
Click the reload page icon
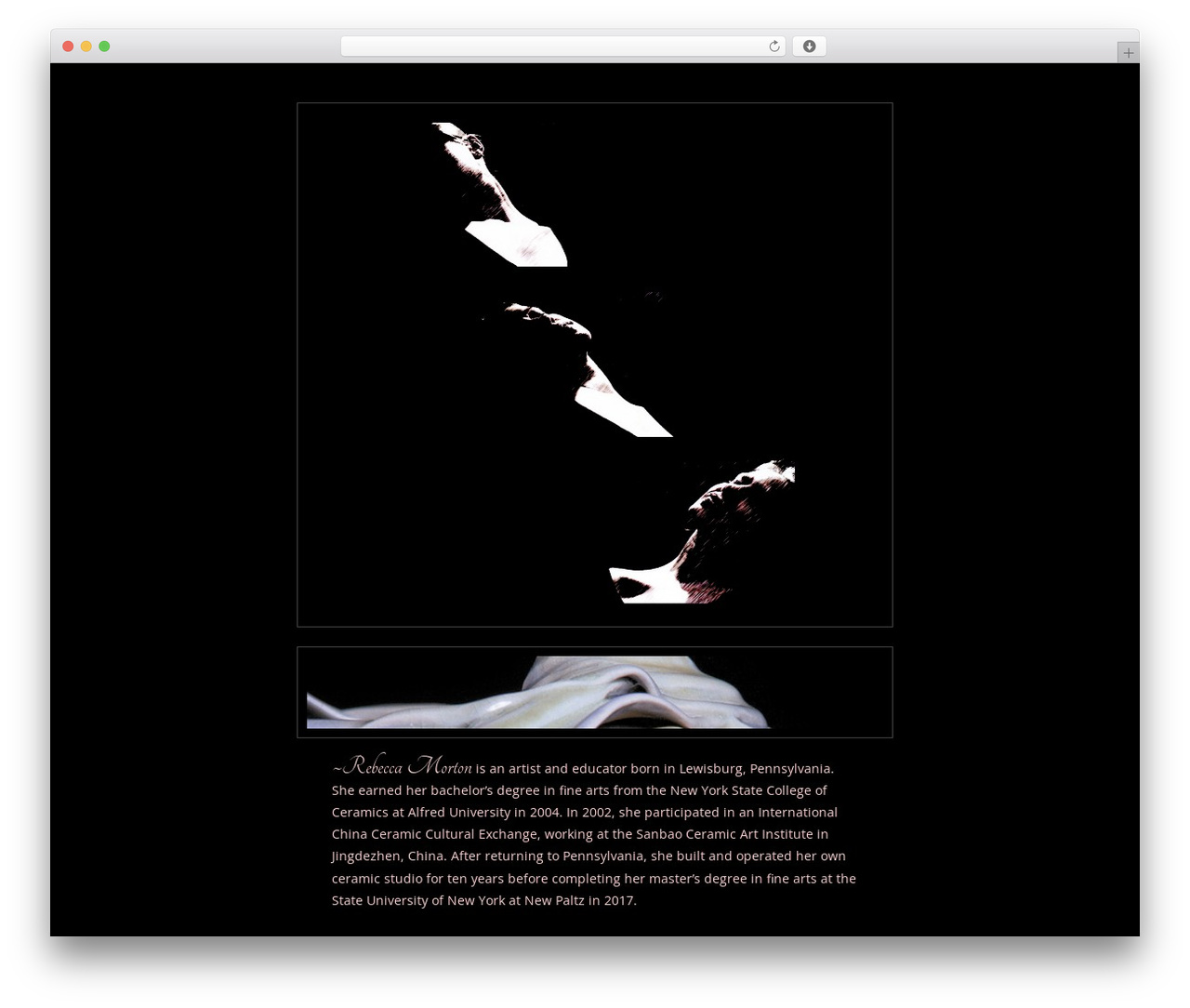click(x=773, y=46)
